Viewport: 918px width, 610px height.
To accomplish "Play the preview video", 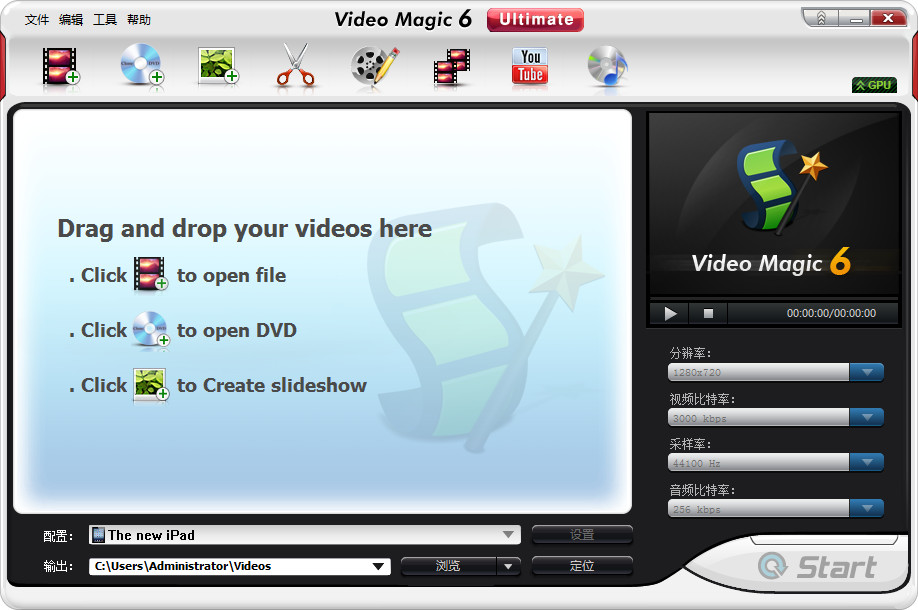I will [670, 314].
